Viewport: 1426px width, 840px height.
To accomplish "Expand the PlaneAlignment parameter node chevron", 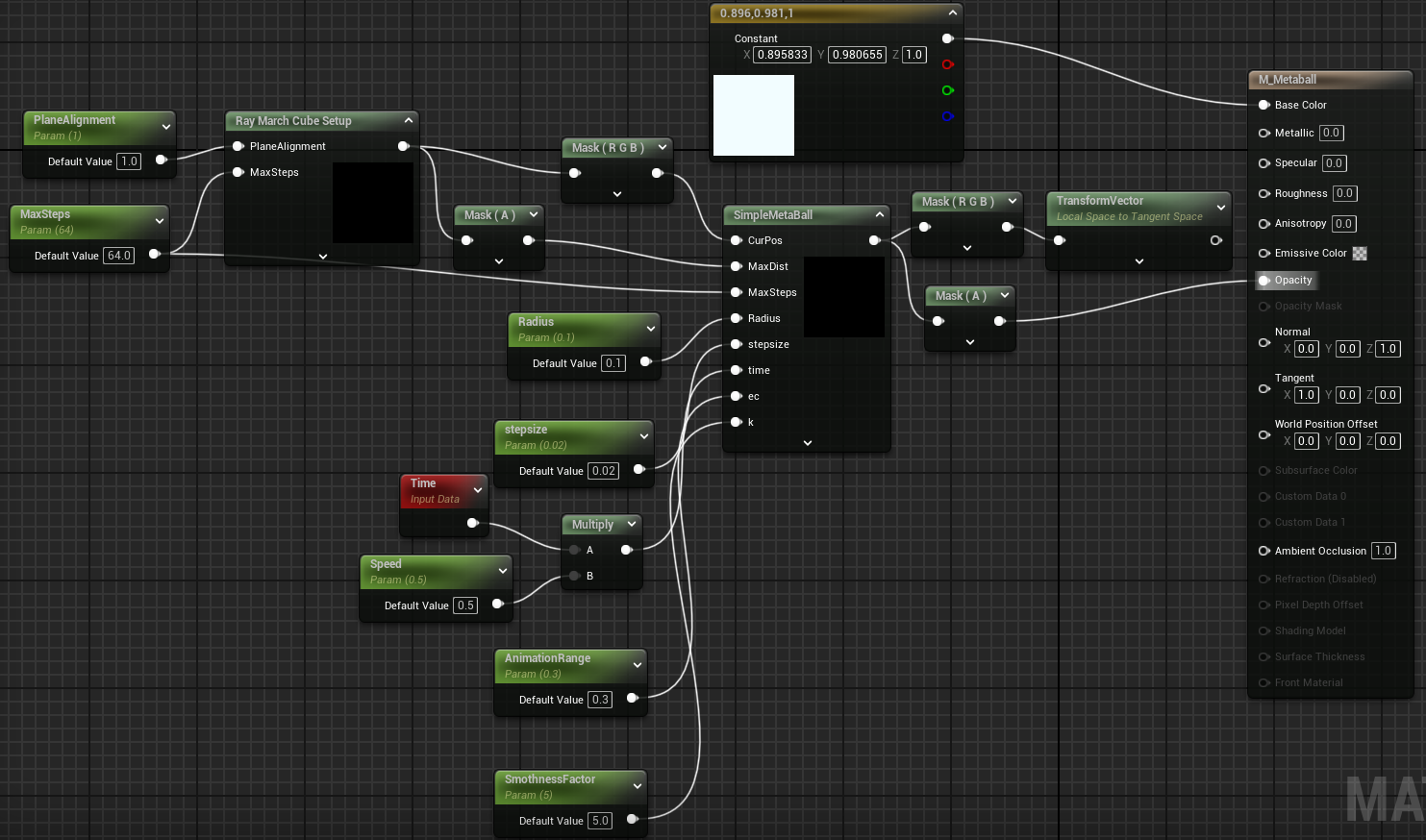I will pos(165,127).
